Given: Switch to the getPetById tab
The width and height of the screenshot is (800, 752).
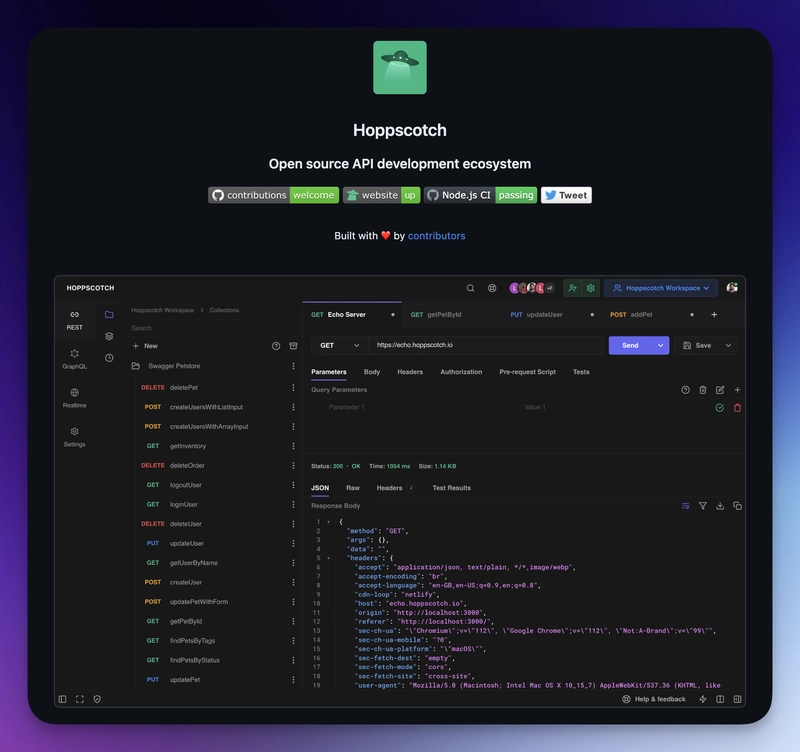Looking at the screenshot, I should [450, 315].
